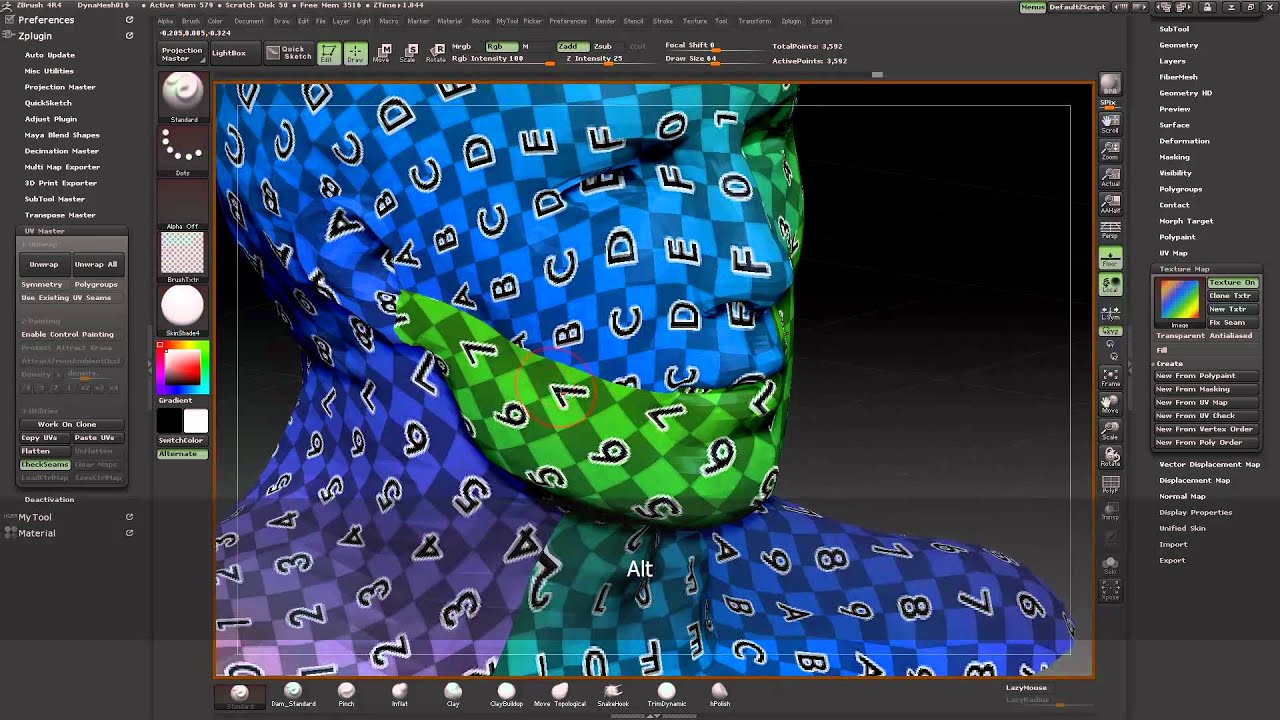
Task: Select the hPolish brush at bottom
Action: 720,695
